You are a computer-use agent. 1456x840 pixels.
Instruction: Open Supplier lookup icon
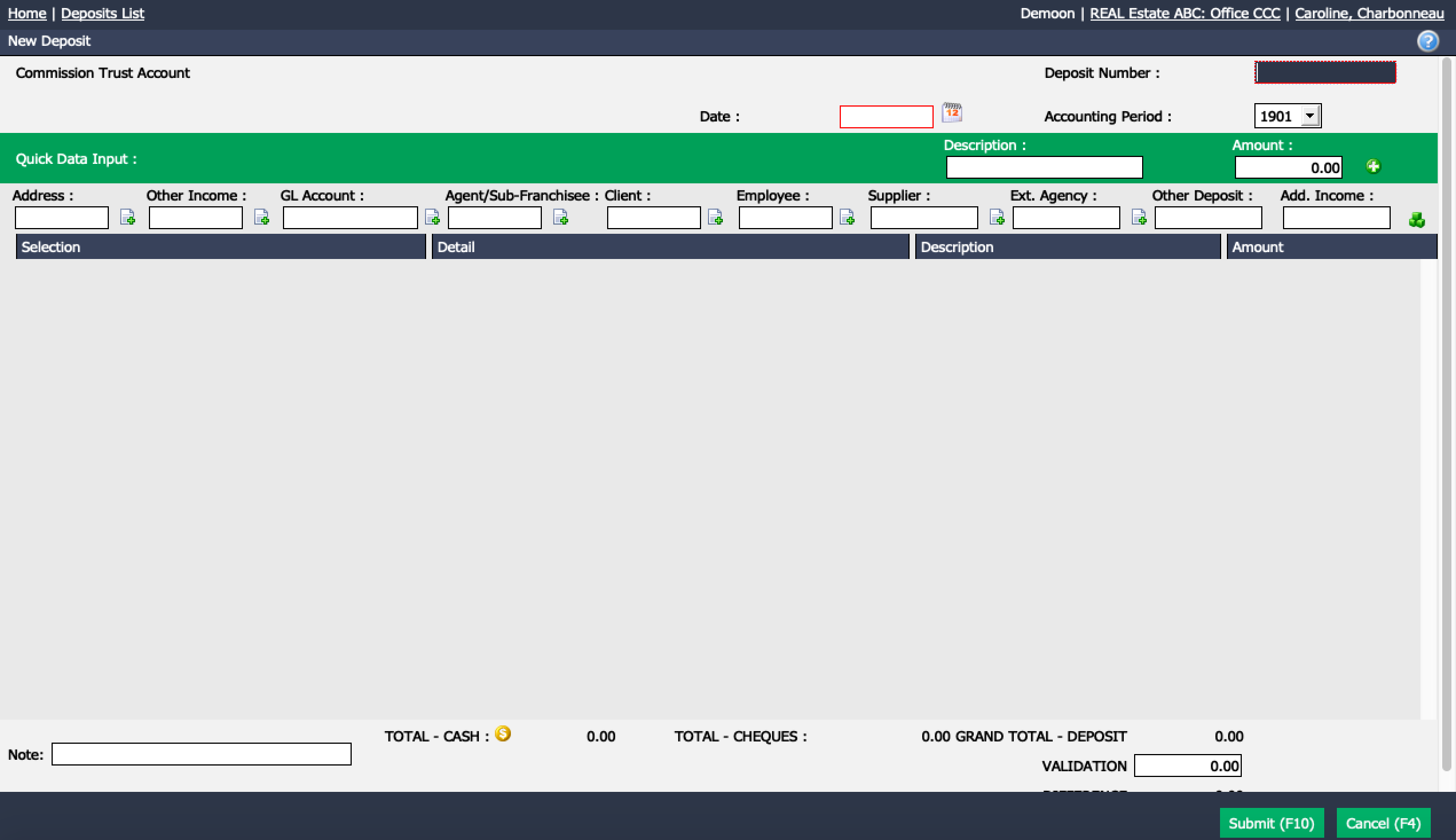pos(997,218)
